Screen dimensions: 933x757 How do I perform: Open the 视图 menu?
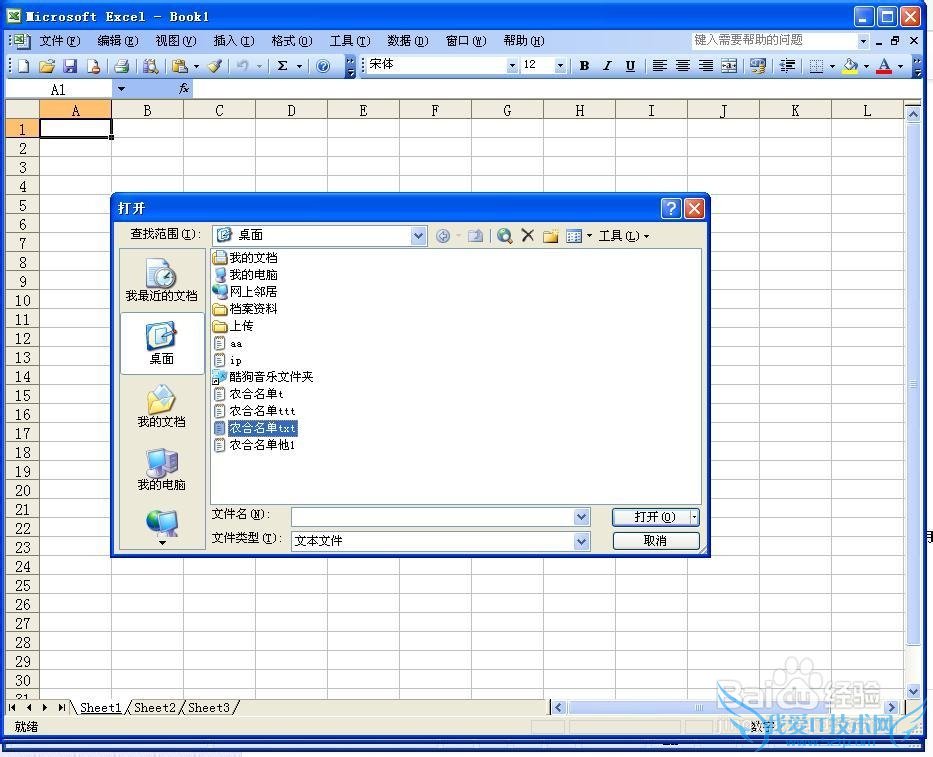176,41
